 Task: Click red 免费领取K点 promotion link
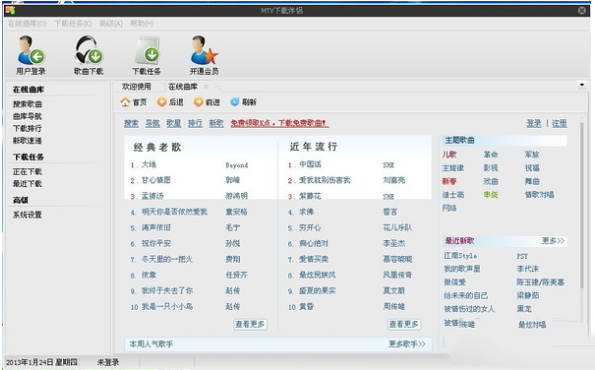point(279,123)
